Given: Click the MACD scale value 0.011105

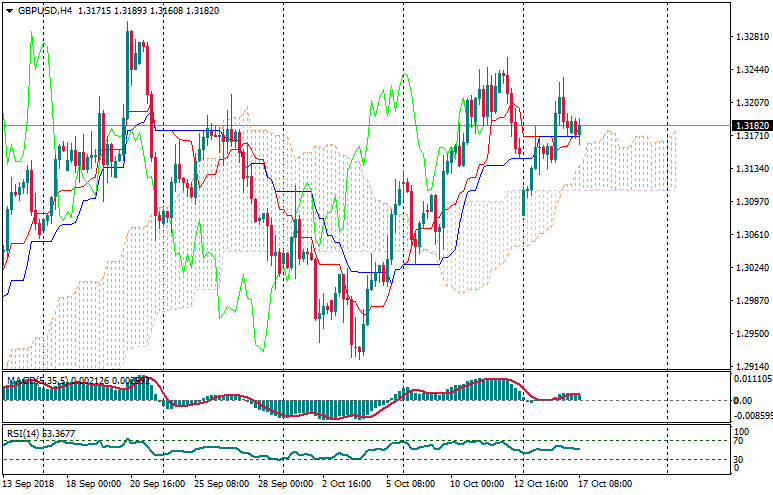Looking at the screenshot, I should pyautogui.click(x=753, y=380).
